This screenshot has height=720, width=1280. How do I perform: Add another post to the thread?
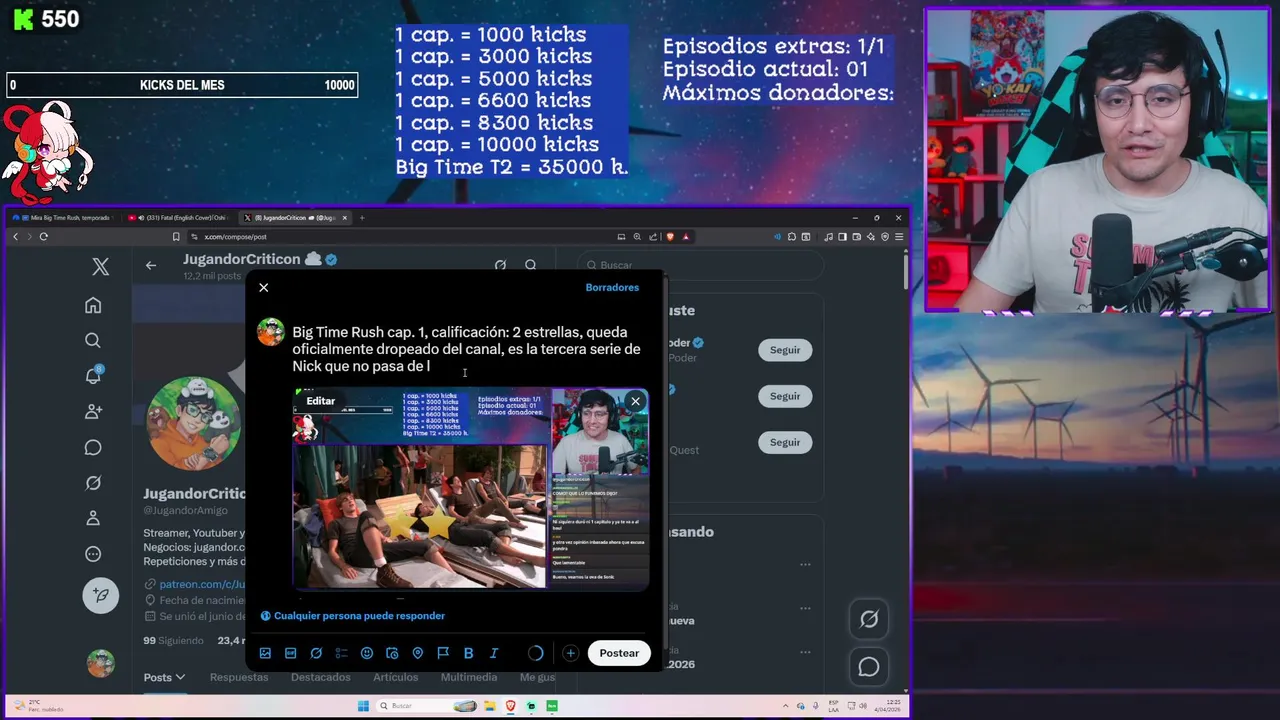pos(570,653)
